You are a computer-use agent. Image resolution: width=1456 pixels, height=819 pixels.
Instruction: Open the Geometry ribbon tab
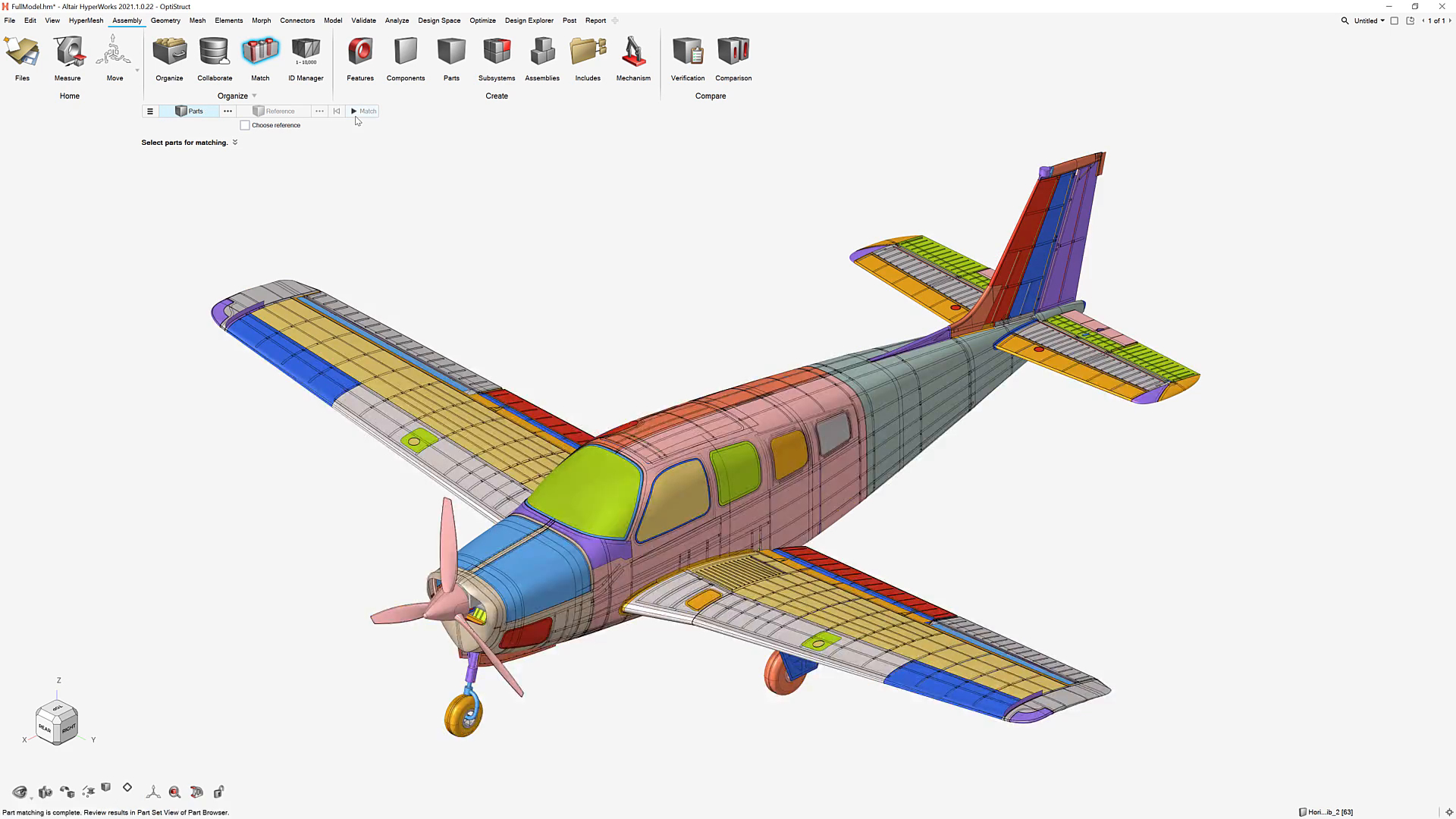point(165,20)
